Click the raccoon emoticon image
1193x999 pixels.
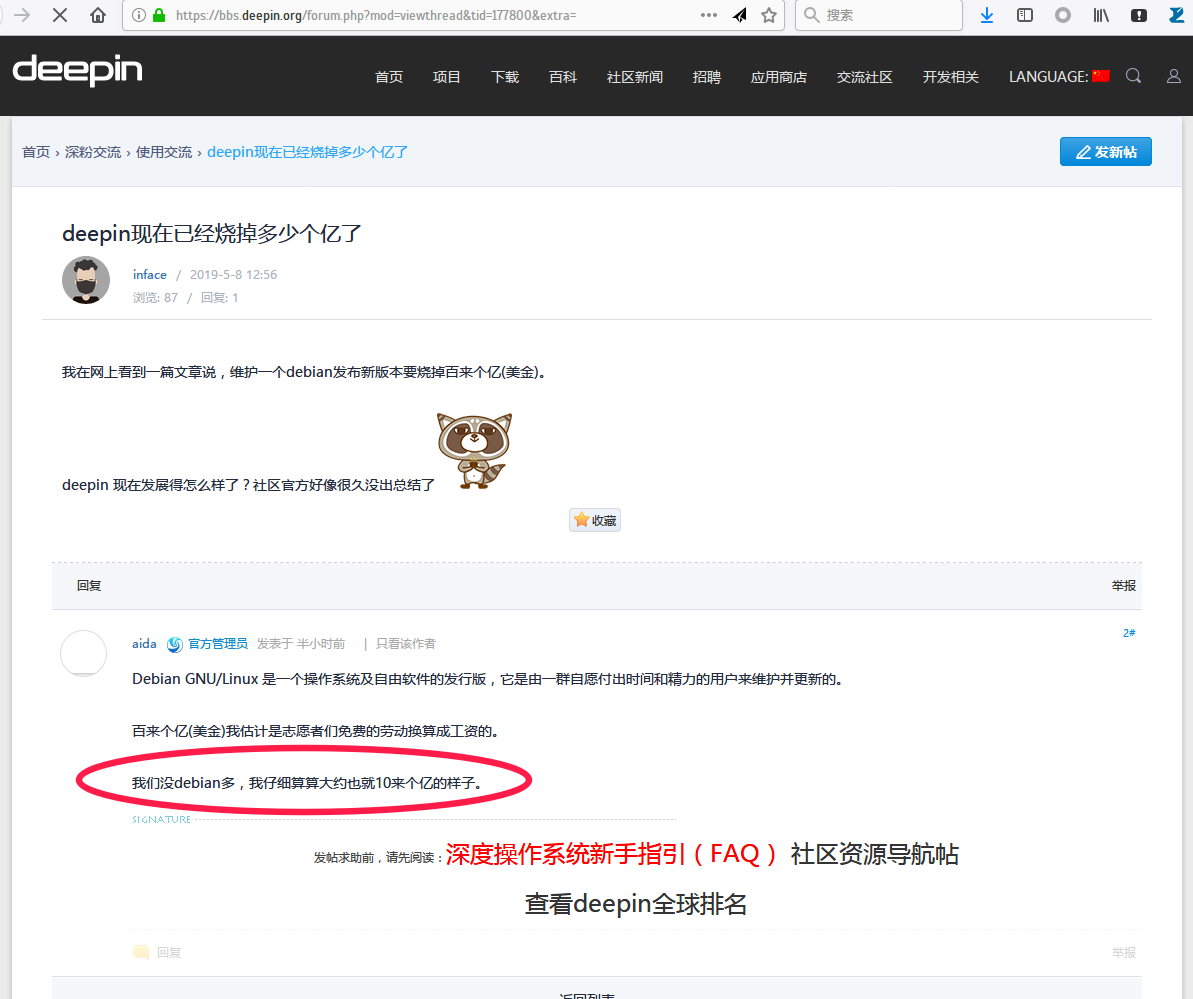tap(474, 450)
